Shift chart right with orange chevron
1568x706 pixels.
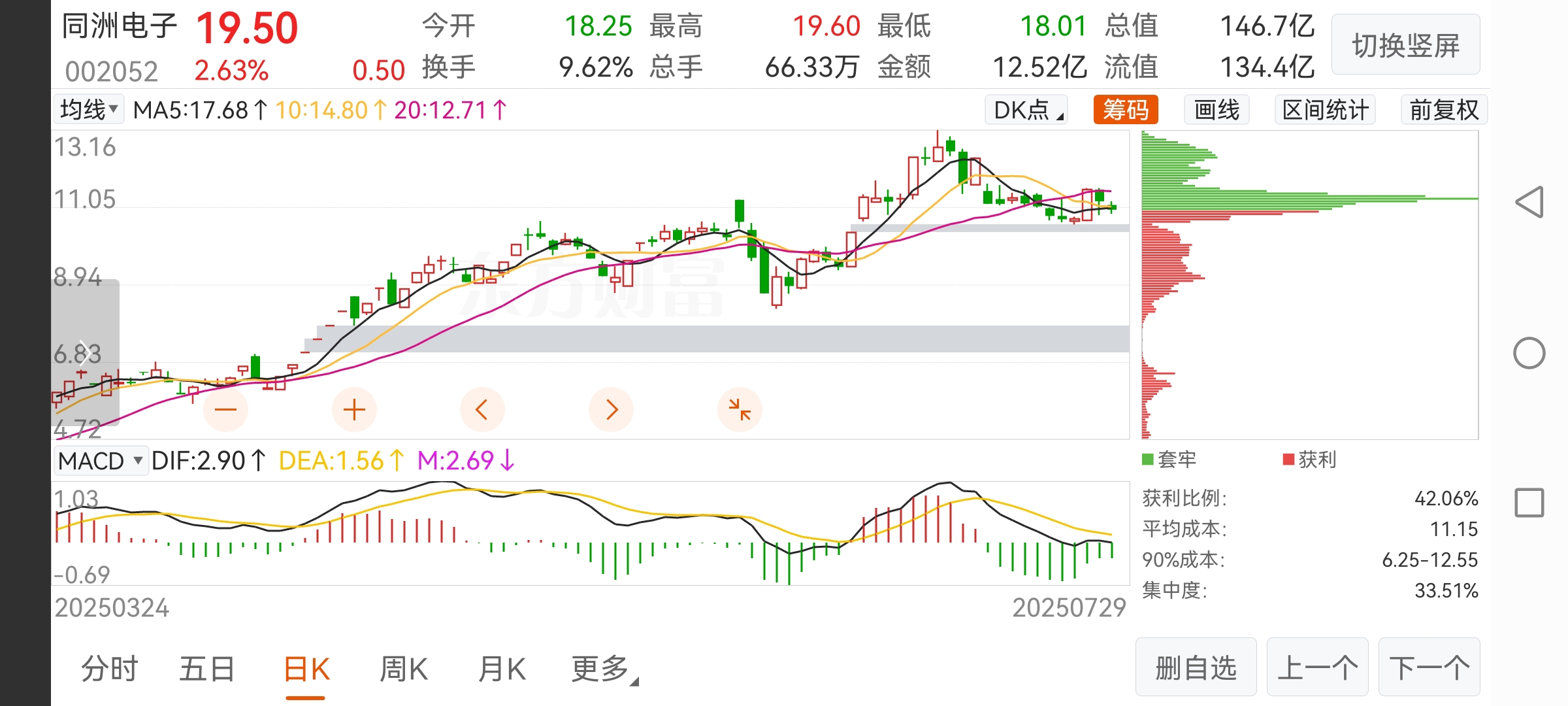(x=611, y=410)
